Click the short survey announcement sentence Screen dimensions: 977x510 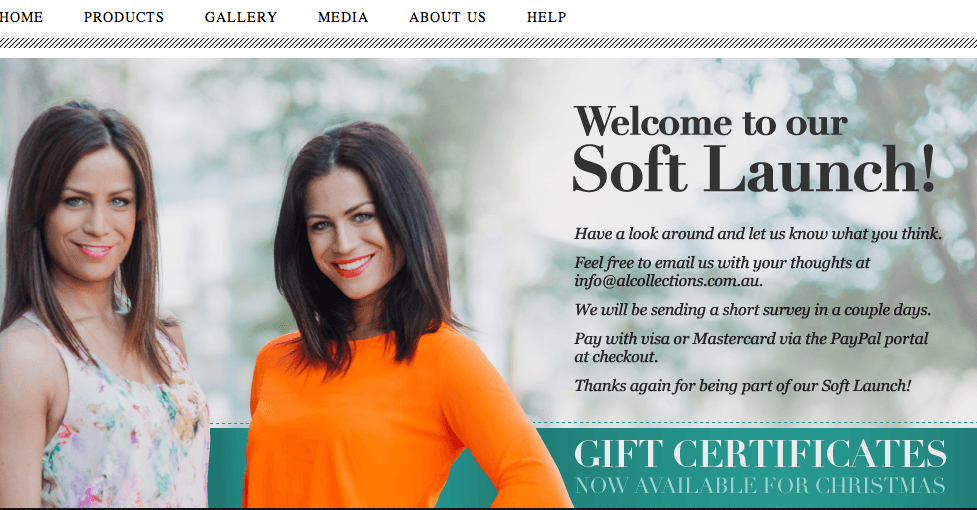pyautogui.click(x=753, y=310)
